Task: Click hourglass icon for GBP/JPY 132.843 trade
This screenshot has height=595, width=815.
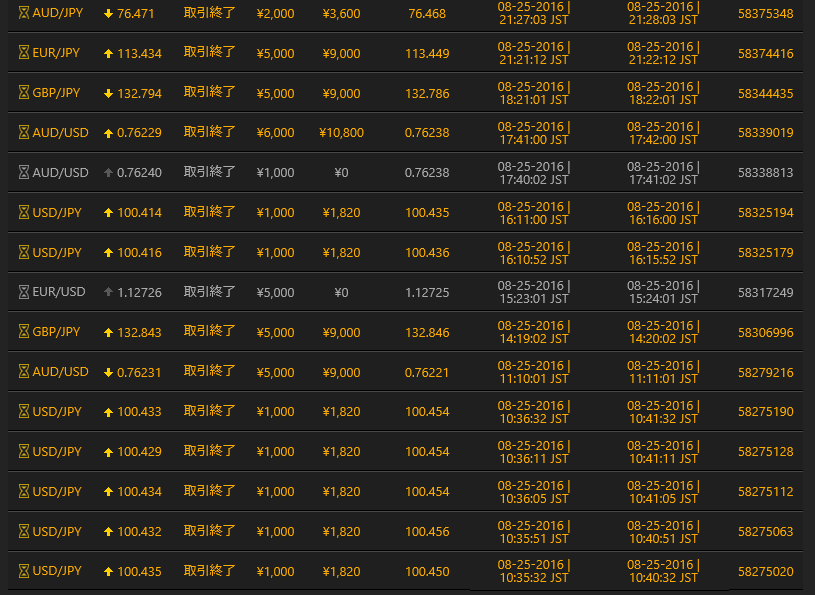Action: tap(25, 332)
